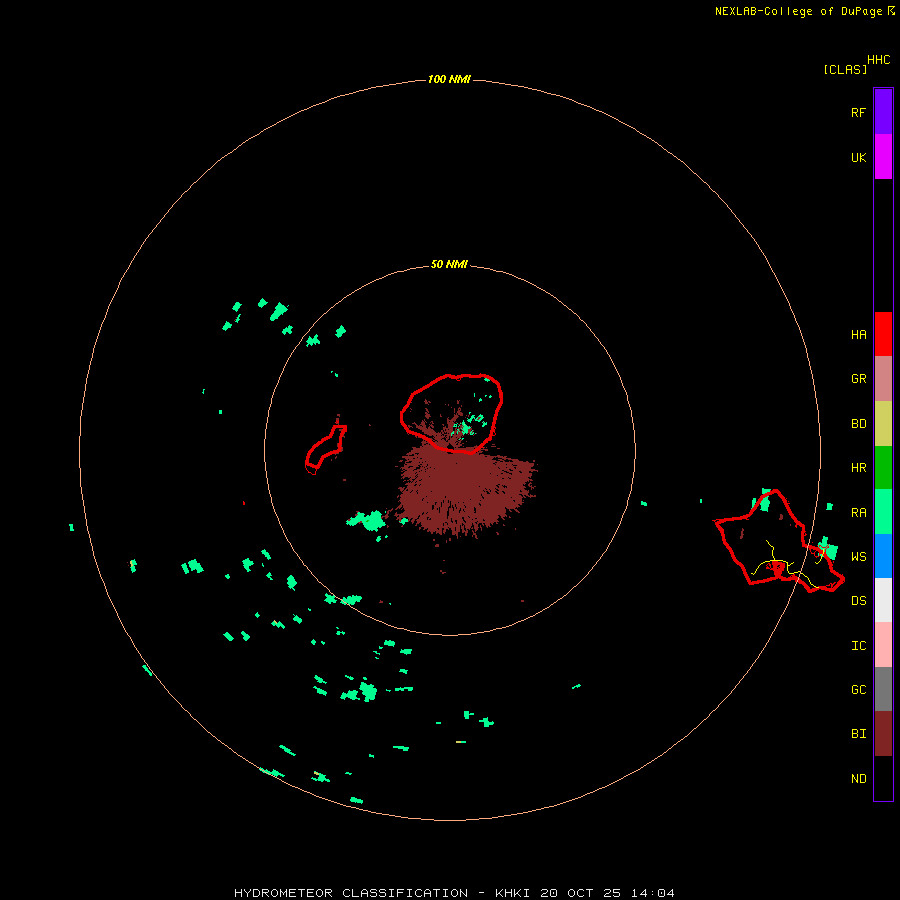Click the 100 NMI range ring label

point(449,79)
